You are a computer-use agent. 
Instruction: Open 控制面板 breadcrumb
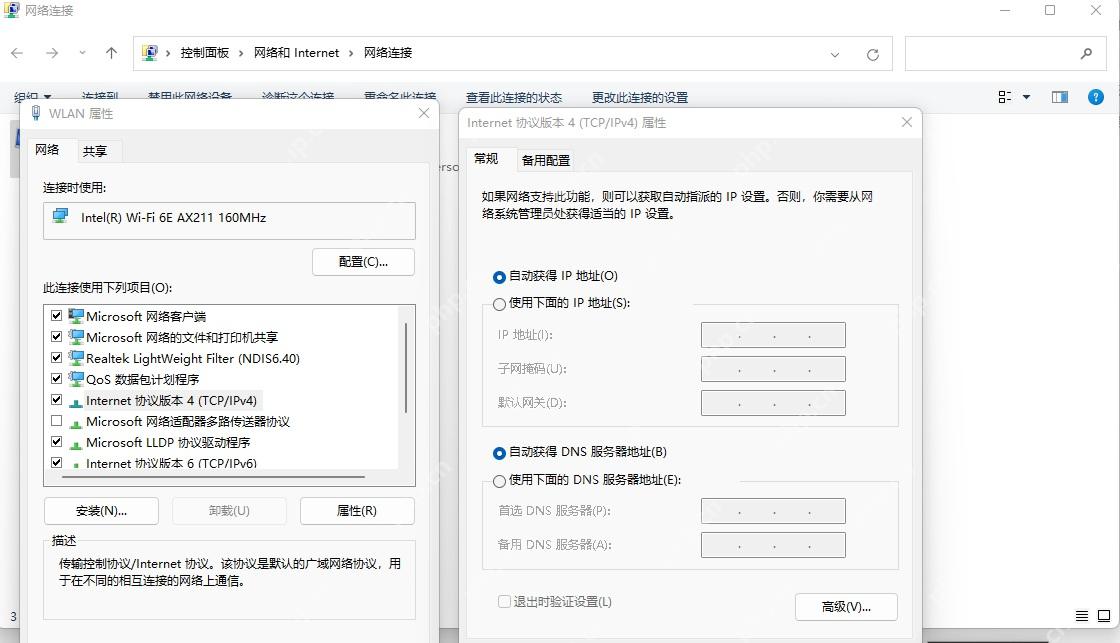(x=204, y=53)
